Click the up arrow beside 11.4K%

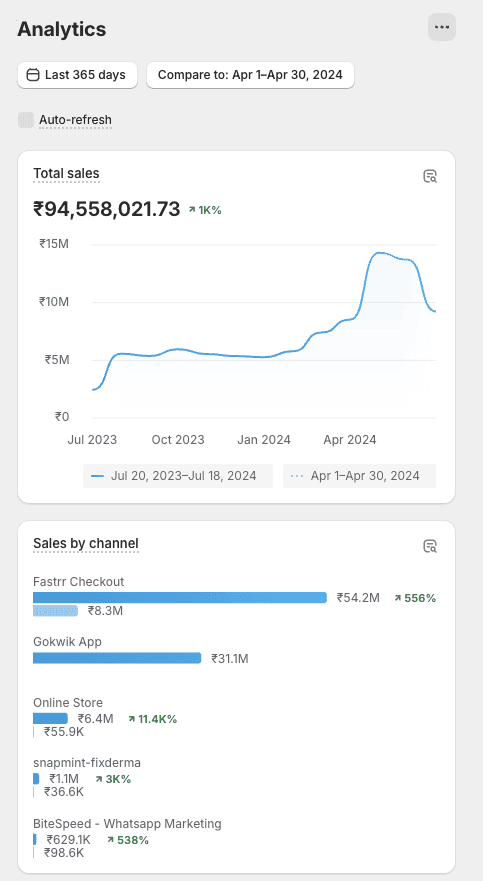(x=132, y=719)
